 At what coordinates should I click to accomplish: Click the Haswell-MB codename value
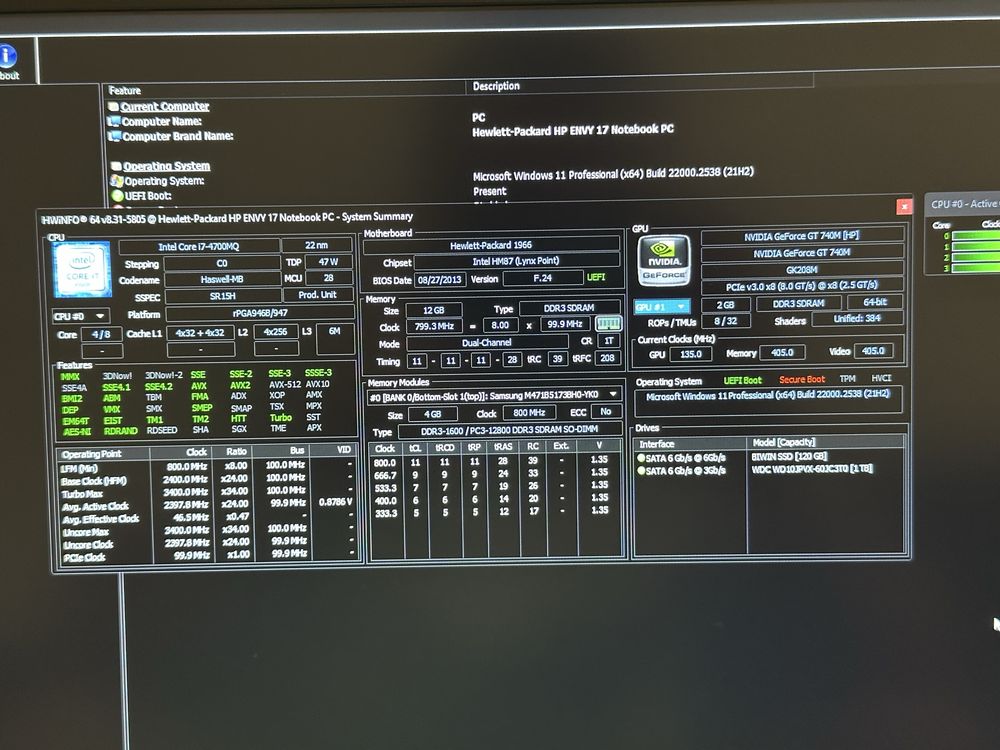coord(222,279)
